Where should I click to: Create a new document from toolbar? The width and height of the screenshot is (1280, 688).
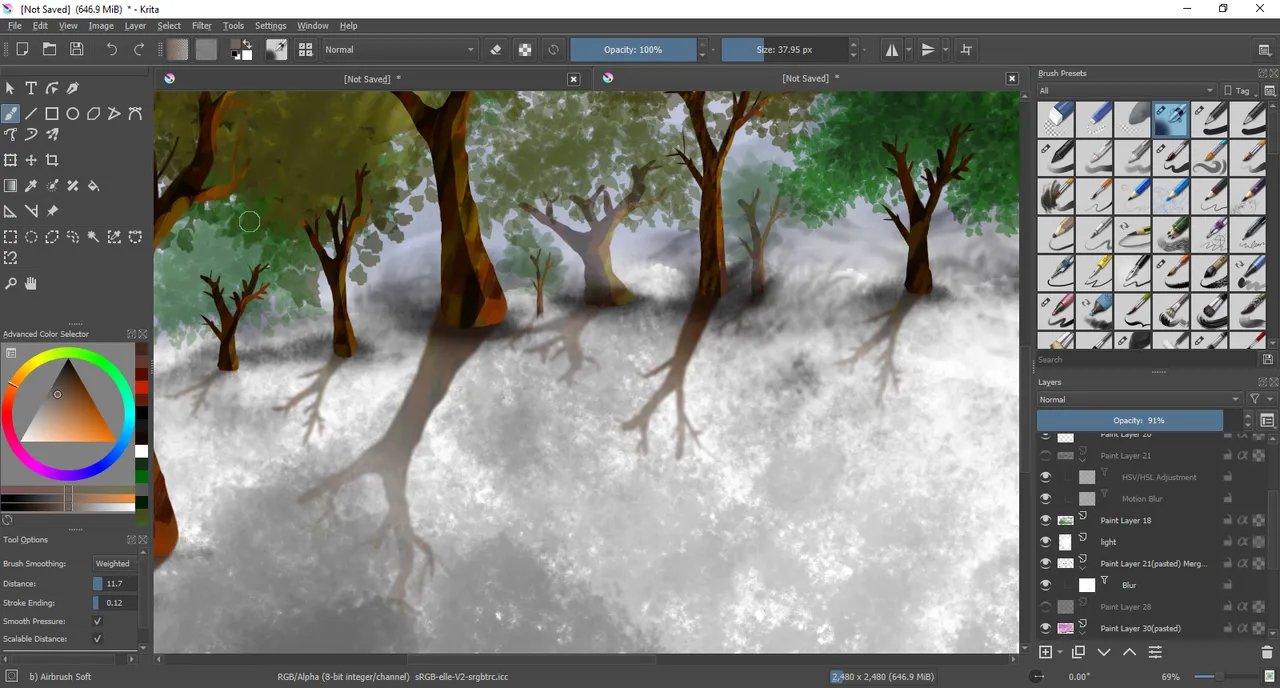tap(22, 49)
